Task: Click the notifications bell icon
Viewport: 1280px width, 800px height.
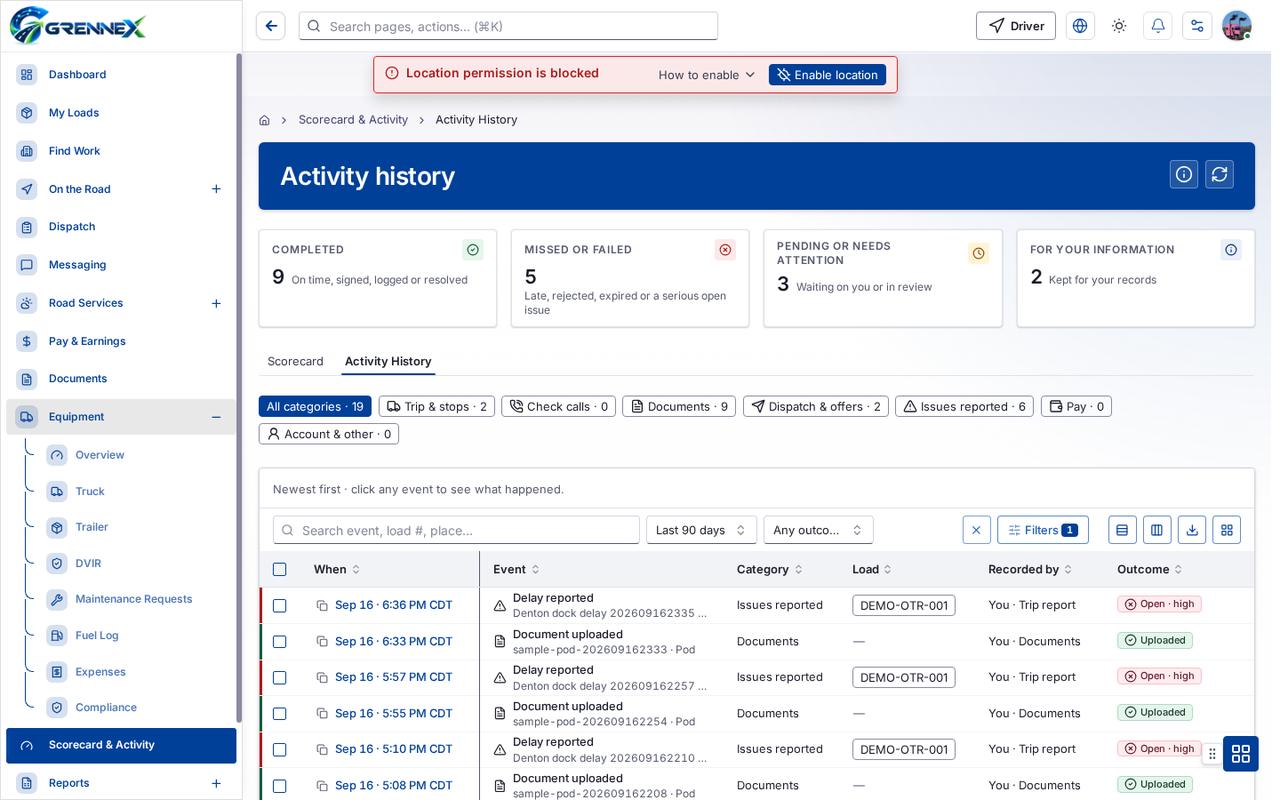Action: [x=1158, y=26]
